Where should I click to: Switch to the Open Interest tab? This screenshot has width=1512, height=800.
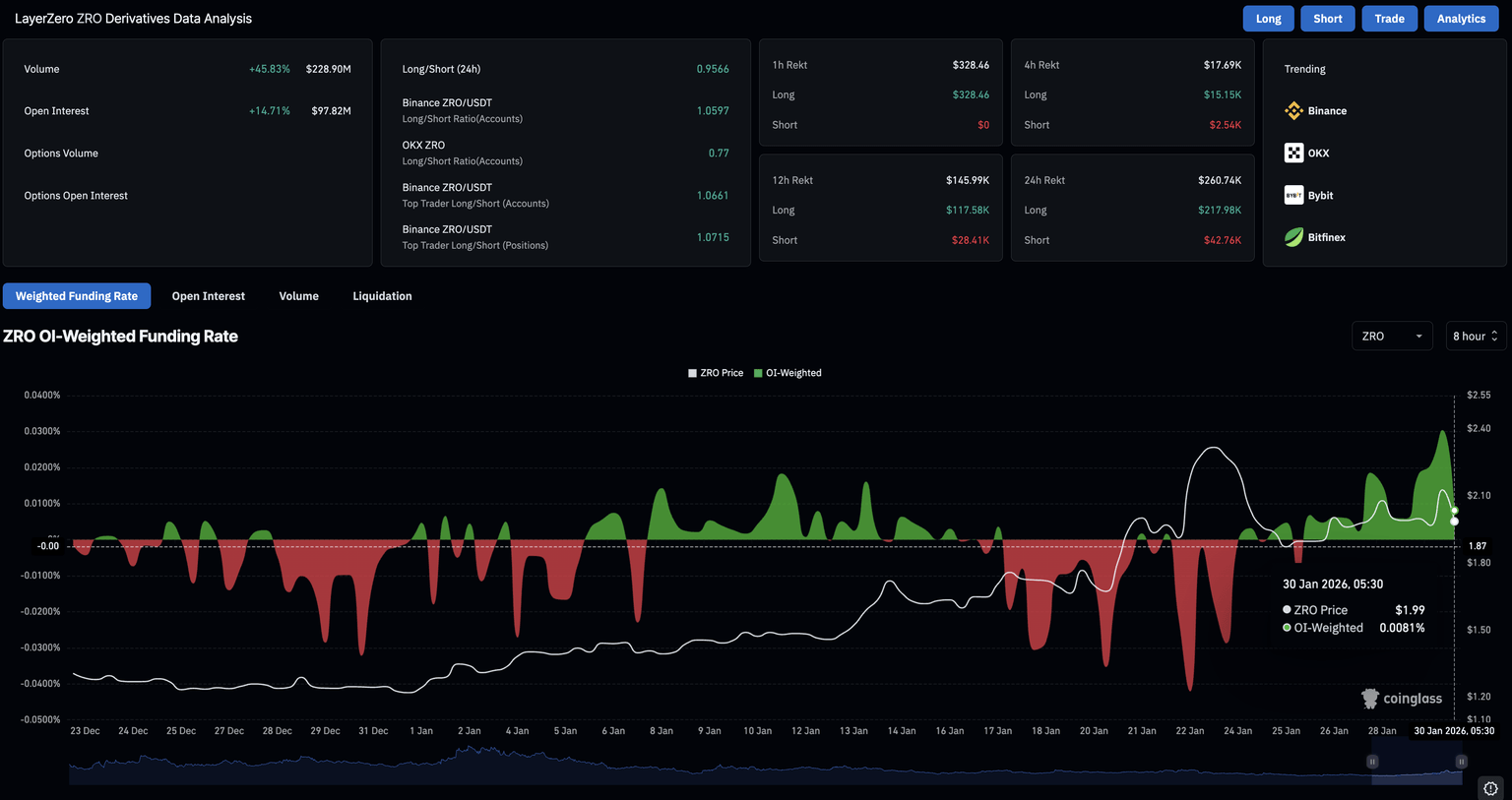point(208,296)
